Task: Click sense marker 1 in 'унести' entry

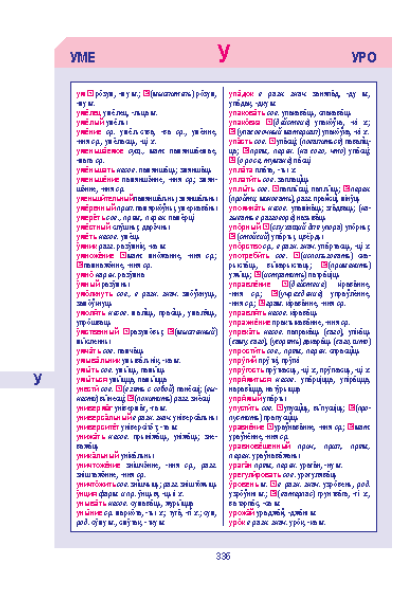Action: (x=119, y=389)
